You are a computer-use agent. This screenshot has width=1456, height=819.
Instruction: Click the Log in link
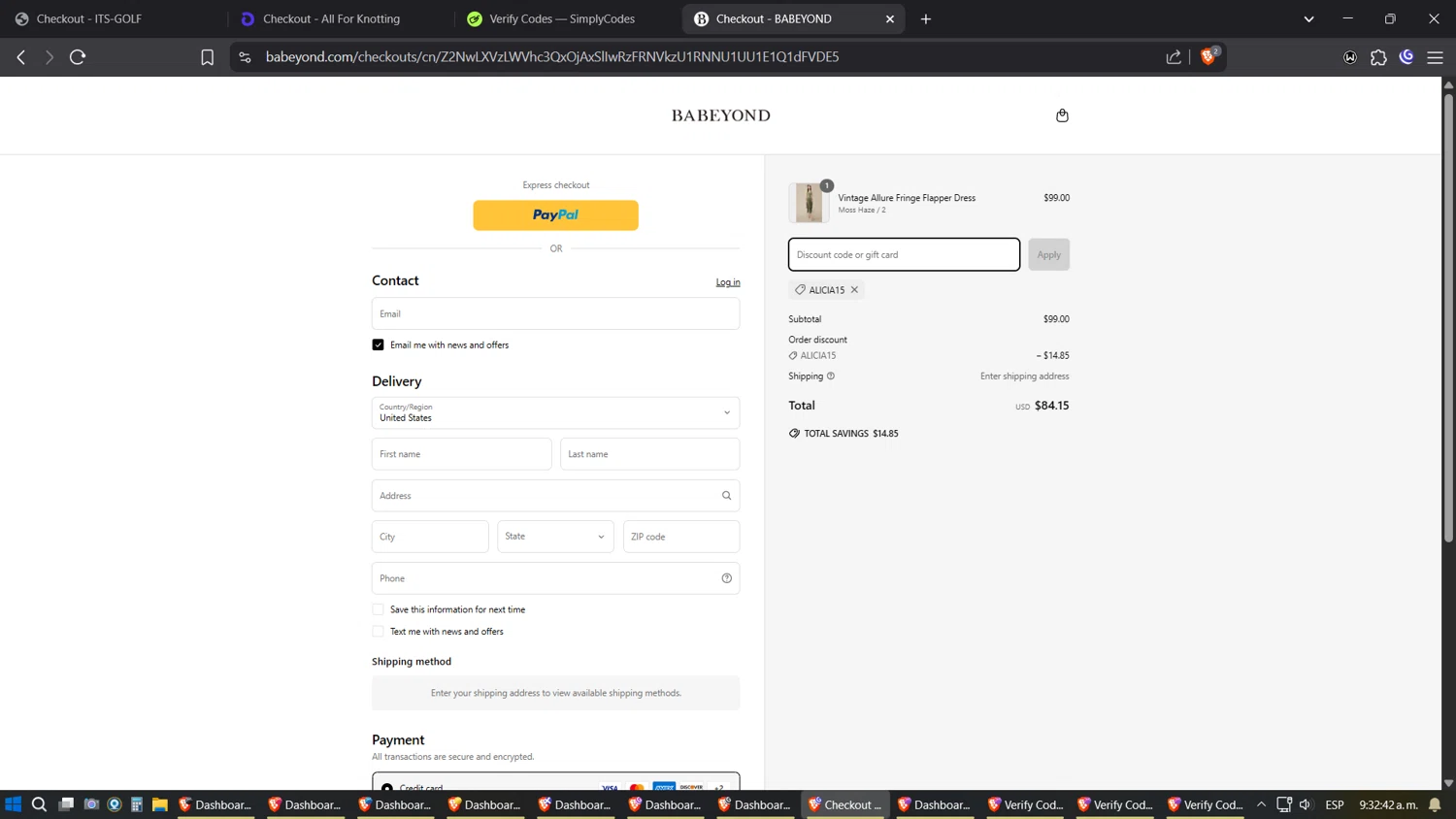click(x=728, y=282)
